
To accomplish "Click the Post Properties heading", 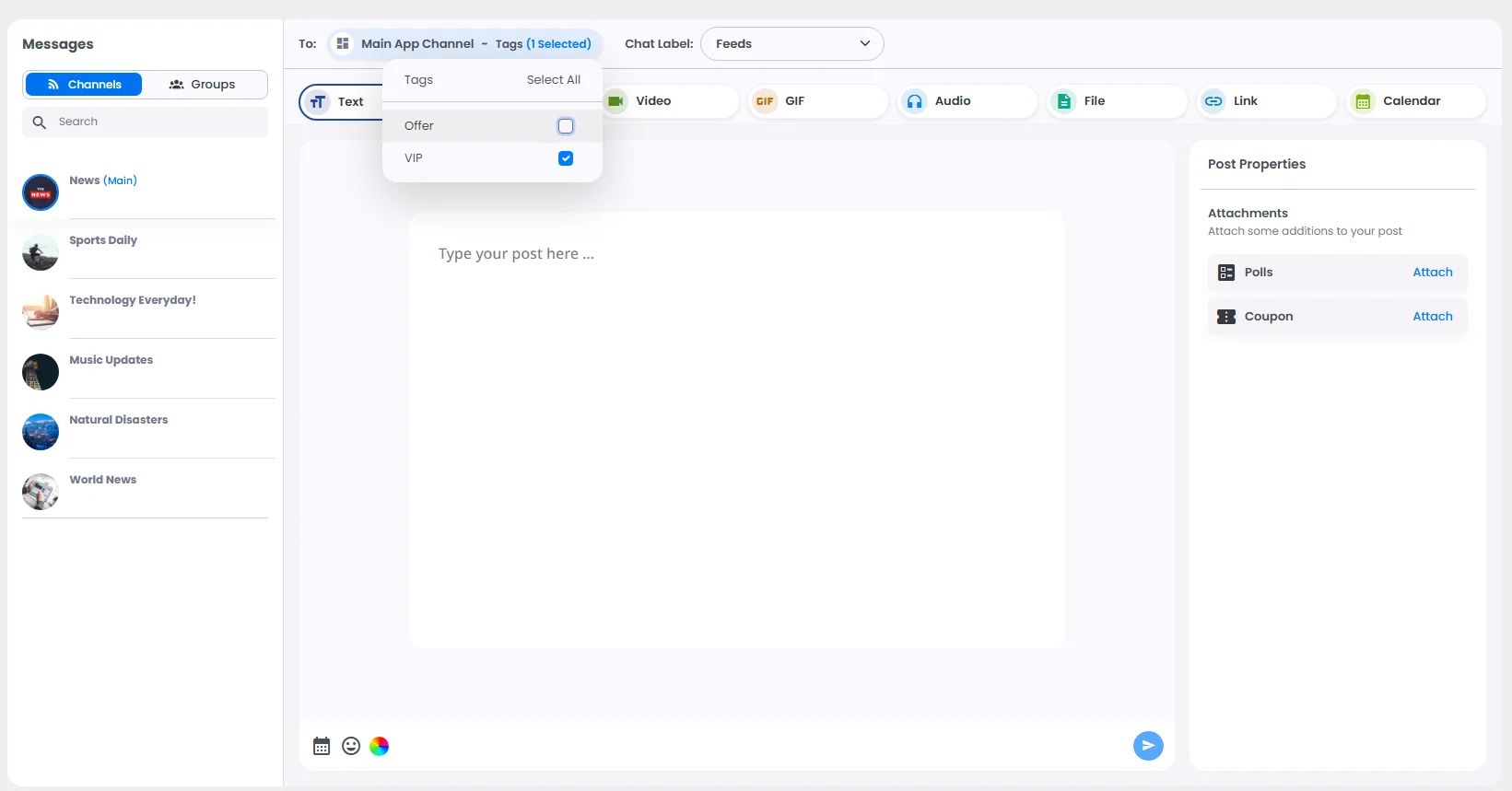I will coord(1257,164).
